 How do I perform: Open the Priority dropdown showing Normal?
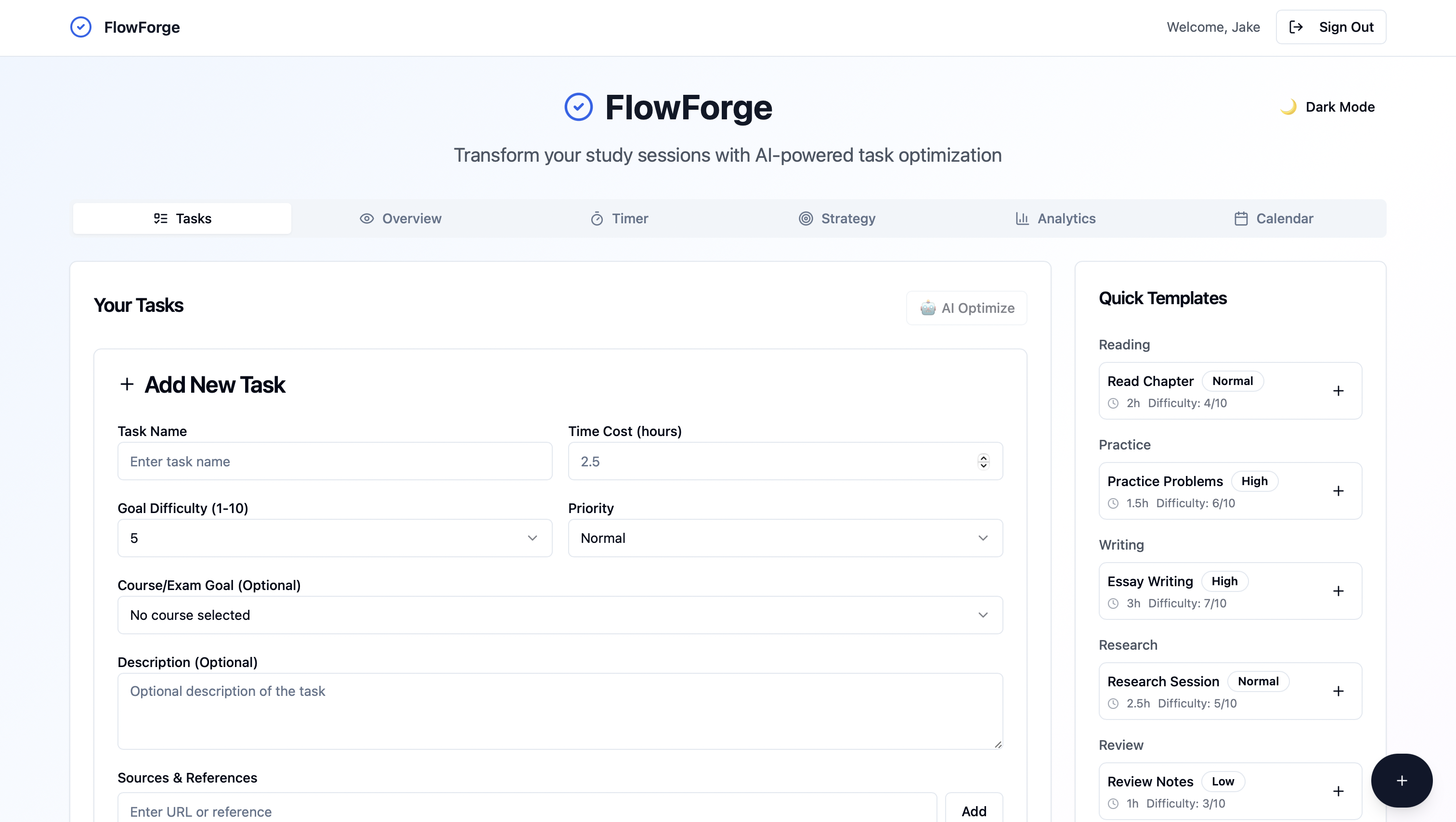[785, 538]
